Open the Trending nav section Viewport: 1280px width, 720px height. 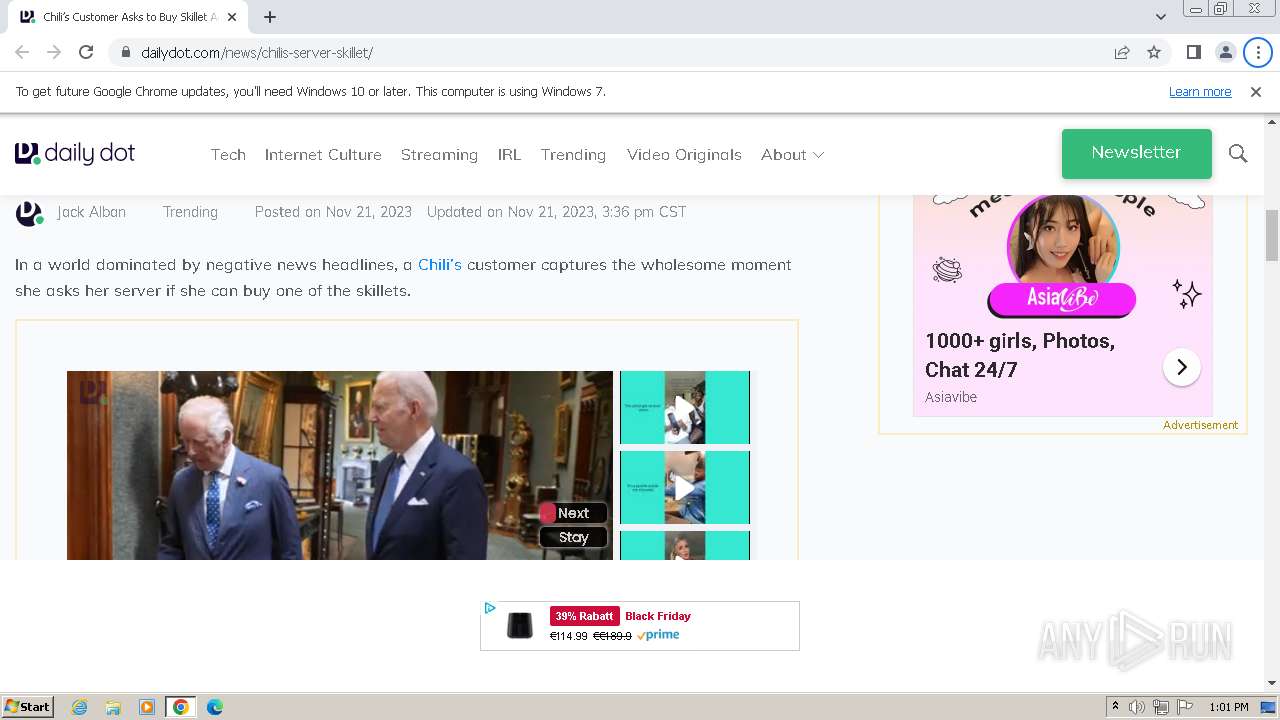(x=573, y=154)
